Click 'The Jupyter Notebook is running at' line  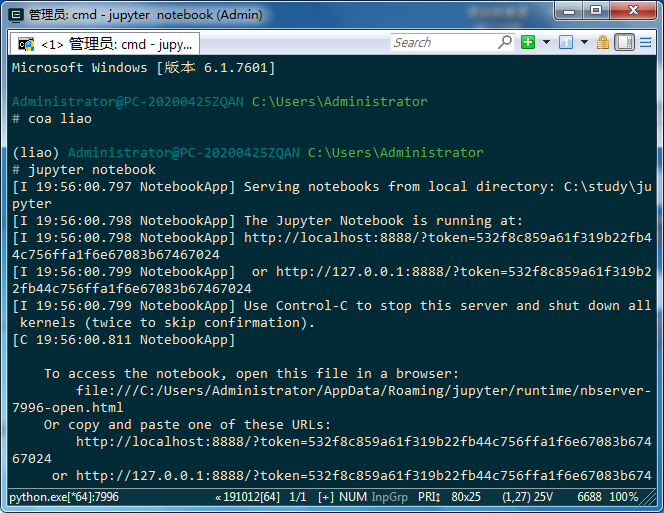[x=268, y=221]
